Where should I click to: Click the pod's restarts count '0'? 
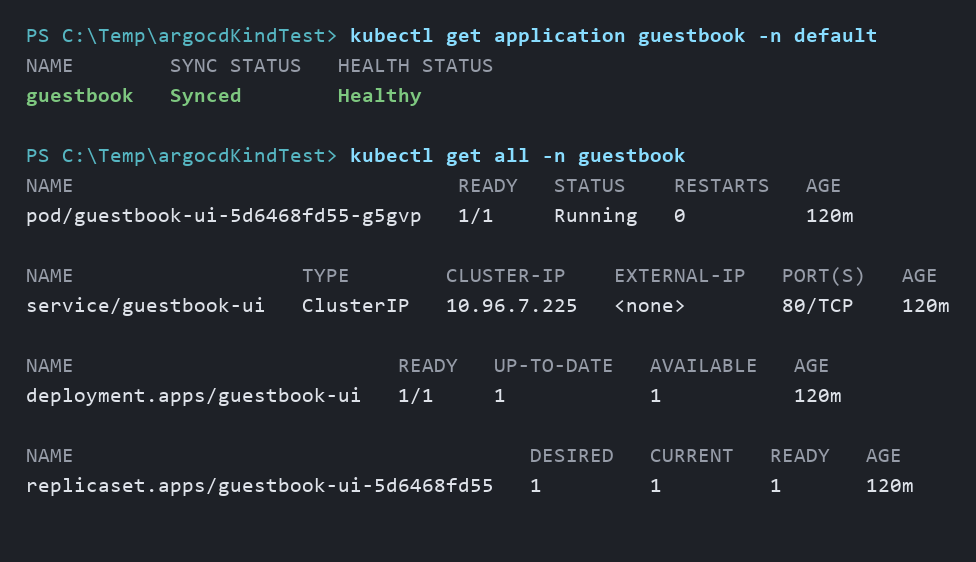[x=680, y=216]
